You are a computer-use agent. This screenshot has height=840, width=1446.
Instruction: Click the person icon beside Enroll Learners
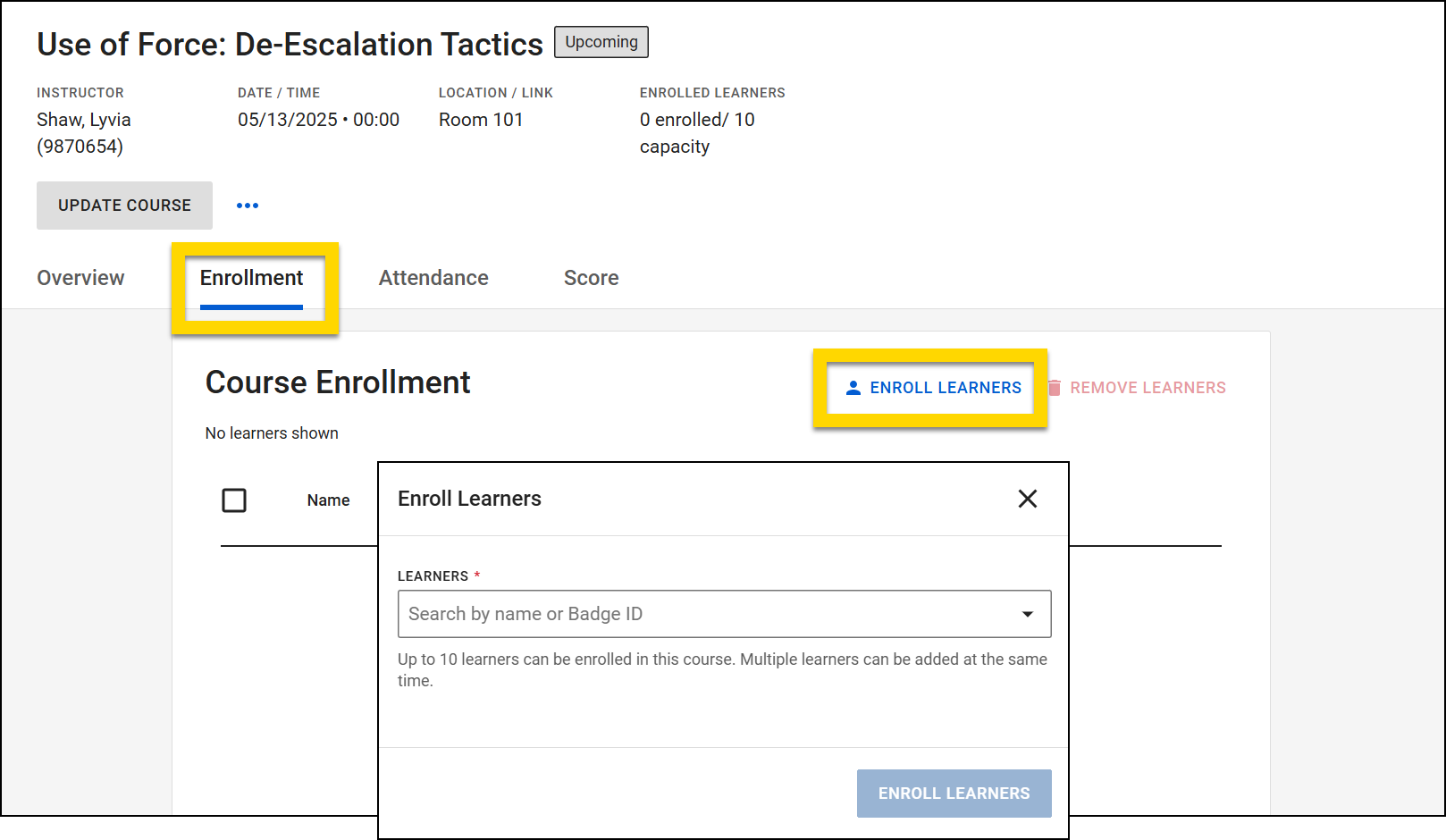coord(853,388)
